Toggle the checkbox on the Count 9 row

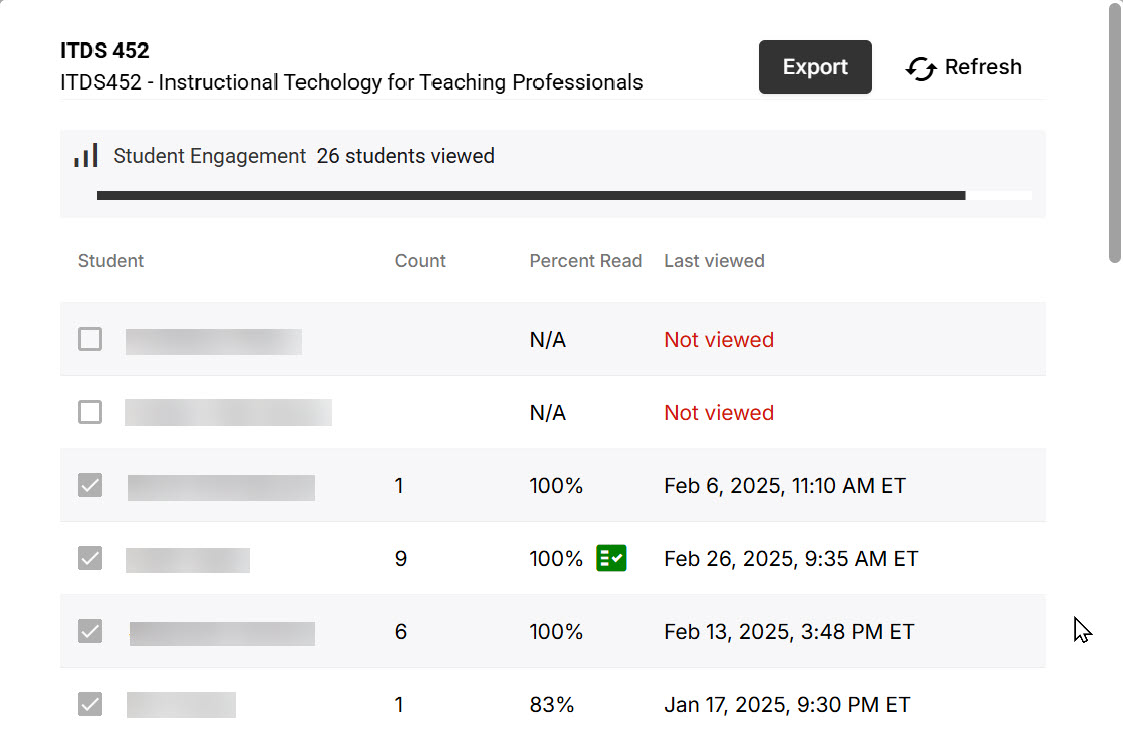[x=89, y=558]
